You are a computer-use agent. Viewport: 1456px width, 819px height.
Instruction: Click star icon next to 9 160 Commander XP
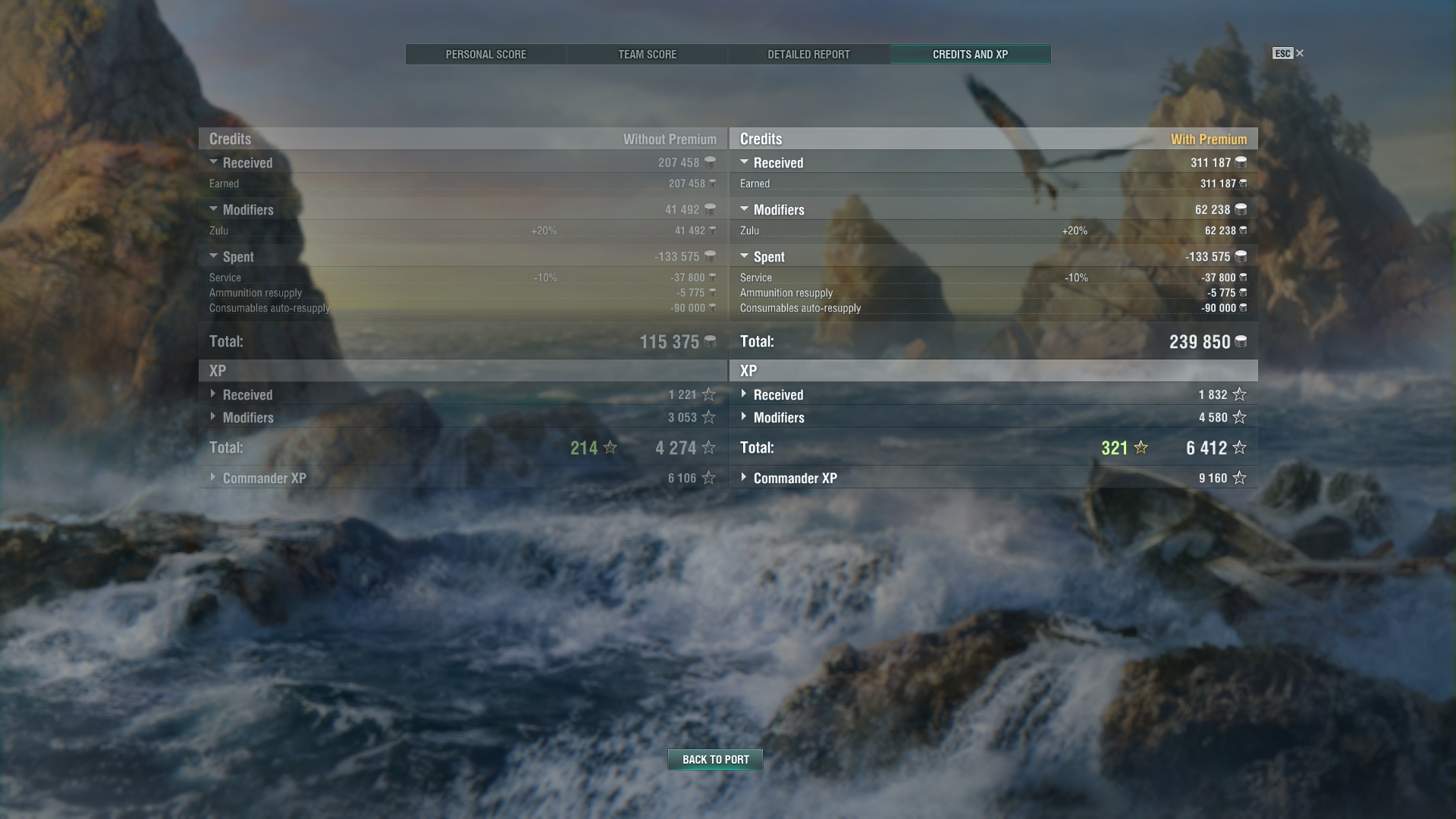[x=1239, y=478]
